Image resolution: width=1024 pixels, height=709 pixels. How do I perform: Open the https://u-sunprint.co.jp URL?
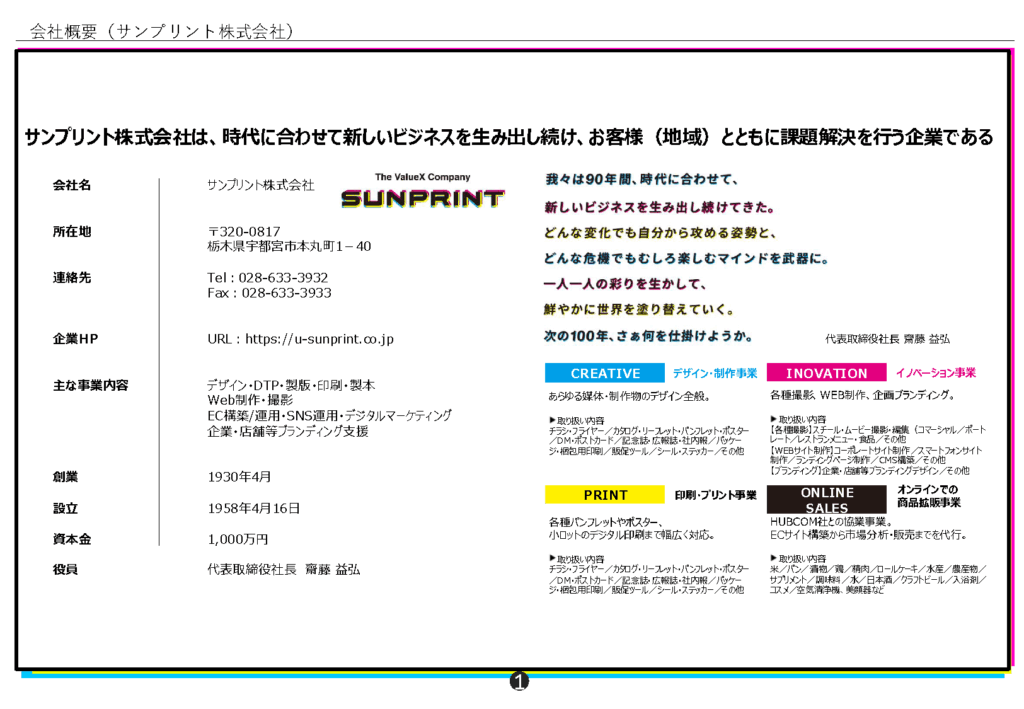pyautogui.click(x=319, y=339)
